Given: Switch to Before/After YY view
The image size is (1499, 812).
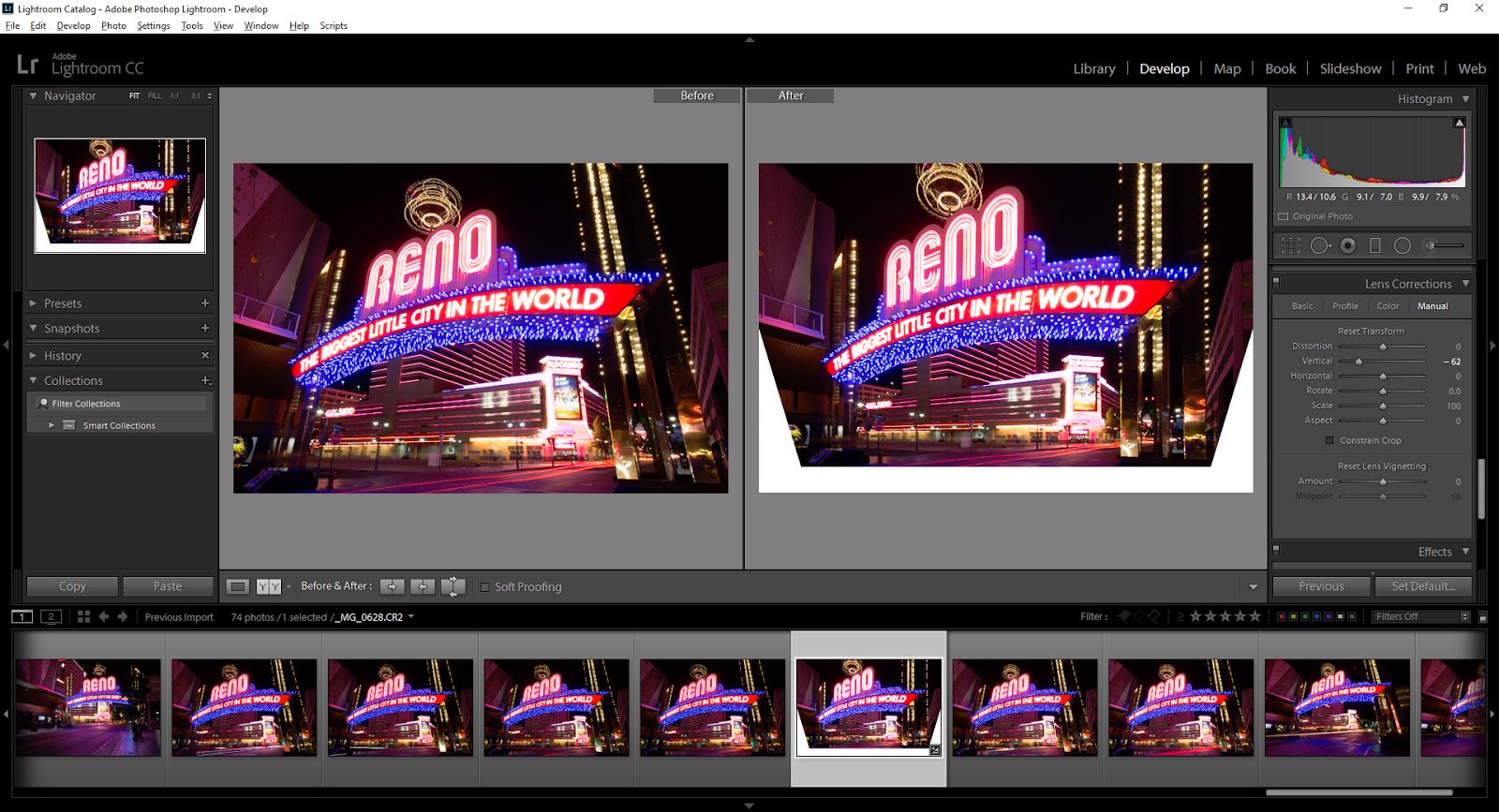Looking at the screenshot, I should (x=269, y=586).
